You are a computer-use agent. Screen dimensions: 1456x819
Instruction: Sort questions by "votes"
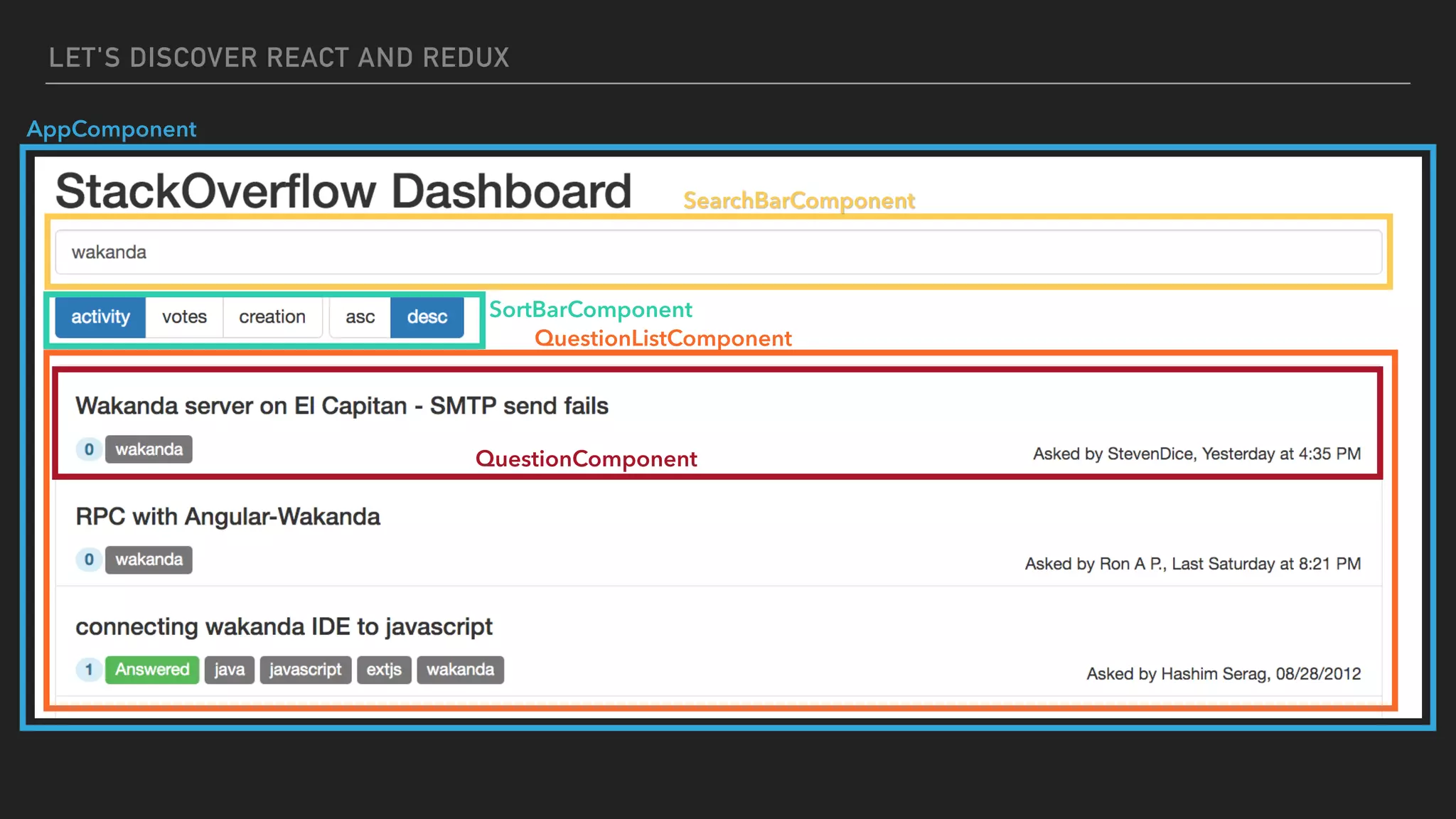click(x=184, y=317)
